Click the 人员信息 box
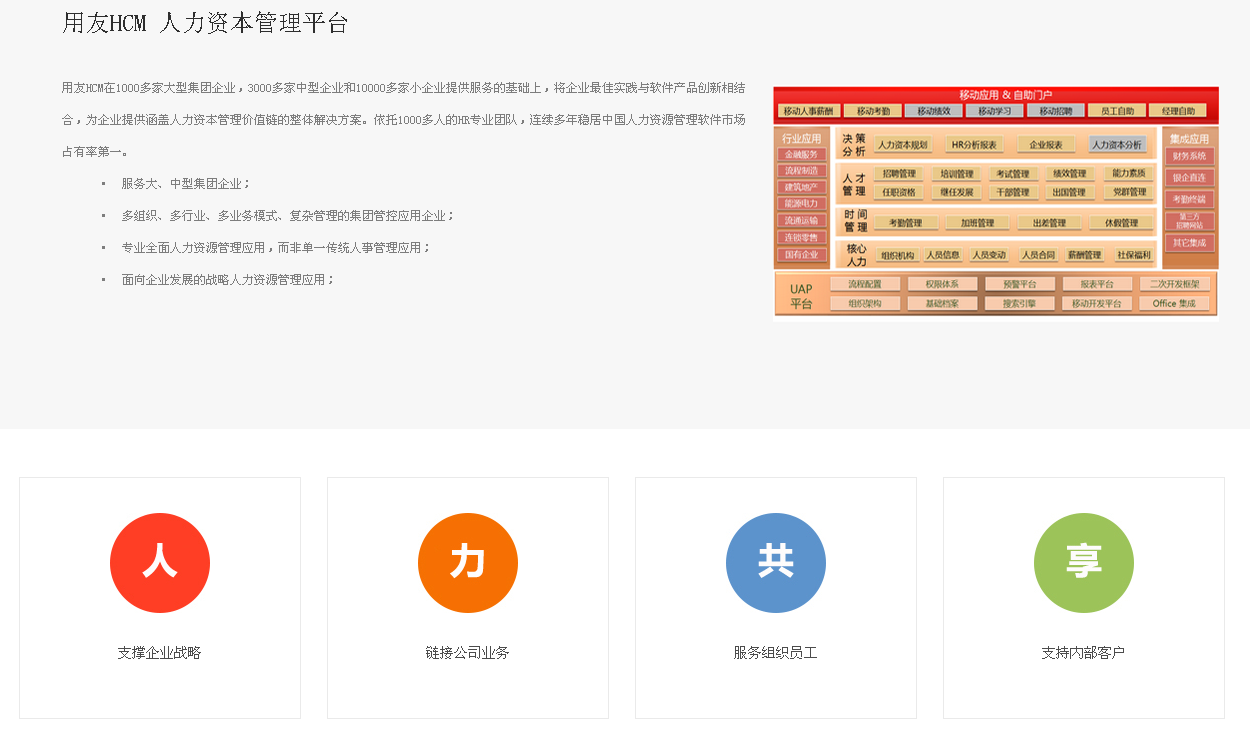Viewport: 1250px width, 734px height. (943, 256)
